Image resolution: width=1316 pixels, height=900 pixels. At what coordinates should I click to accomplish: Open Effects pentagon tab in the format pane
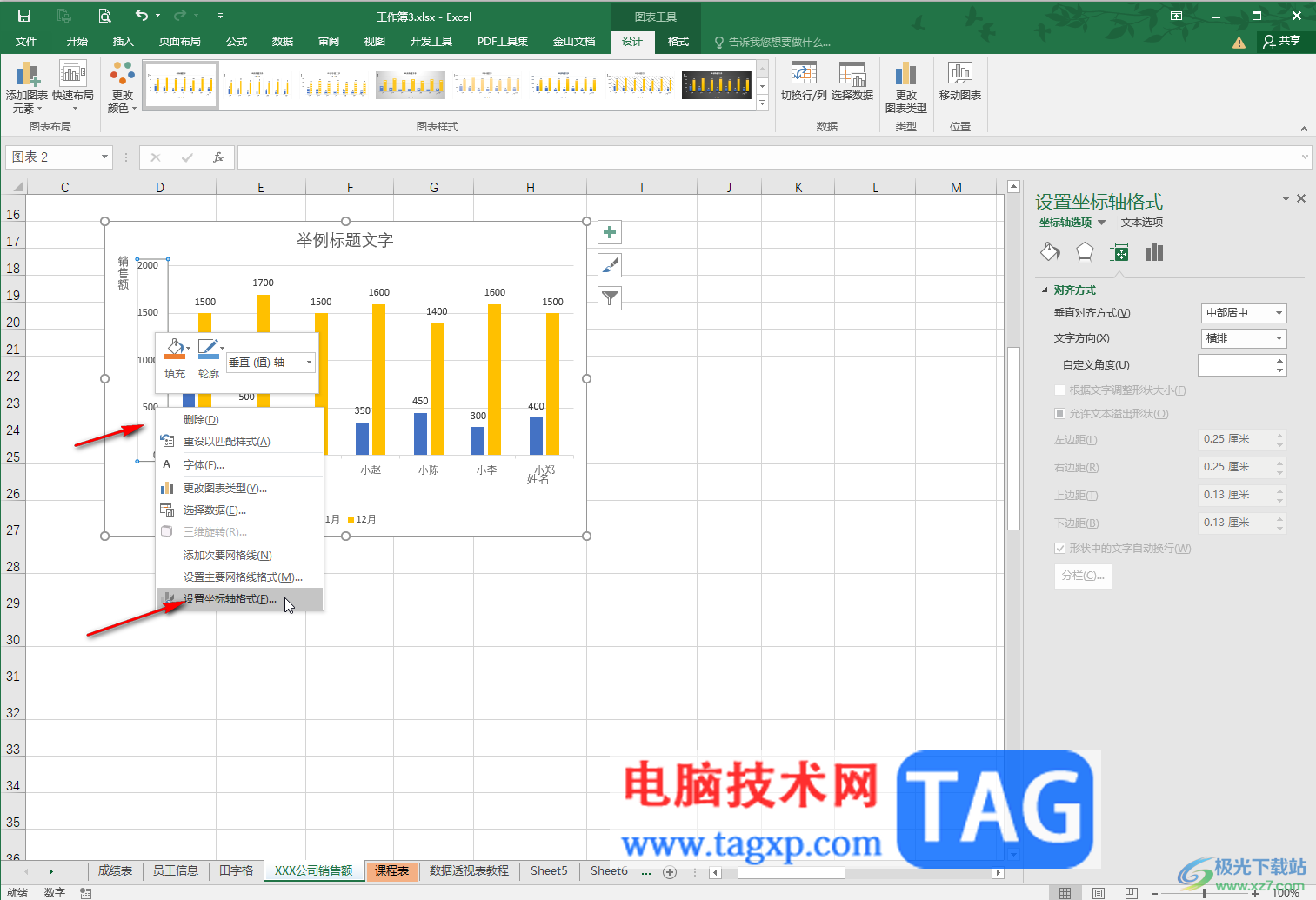point(1085,252)
